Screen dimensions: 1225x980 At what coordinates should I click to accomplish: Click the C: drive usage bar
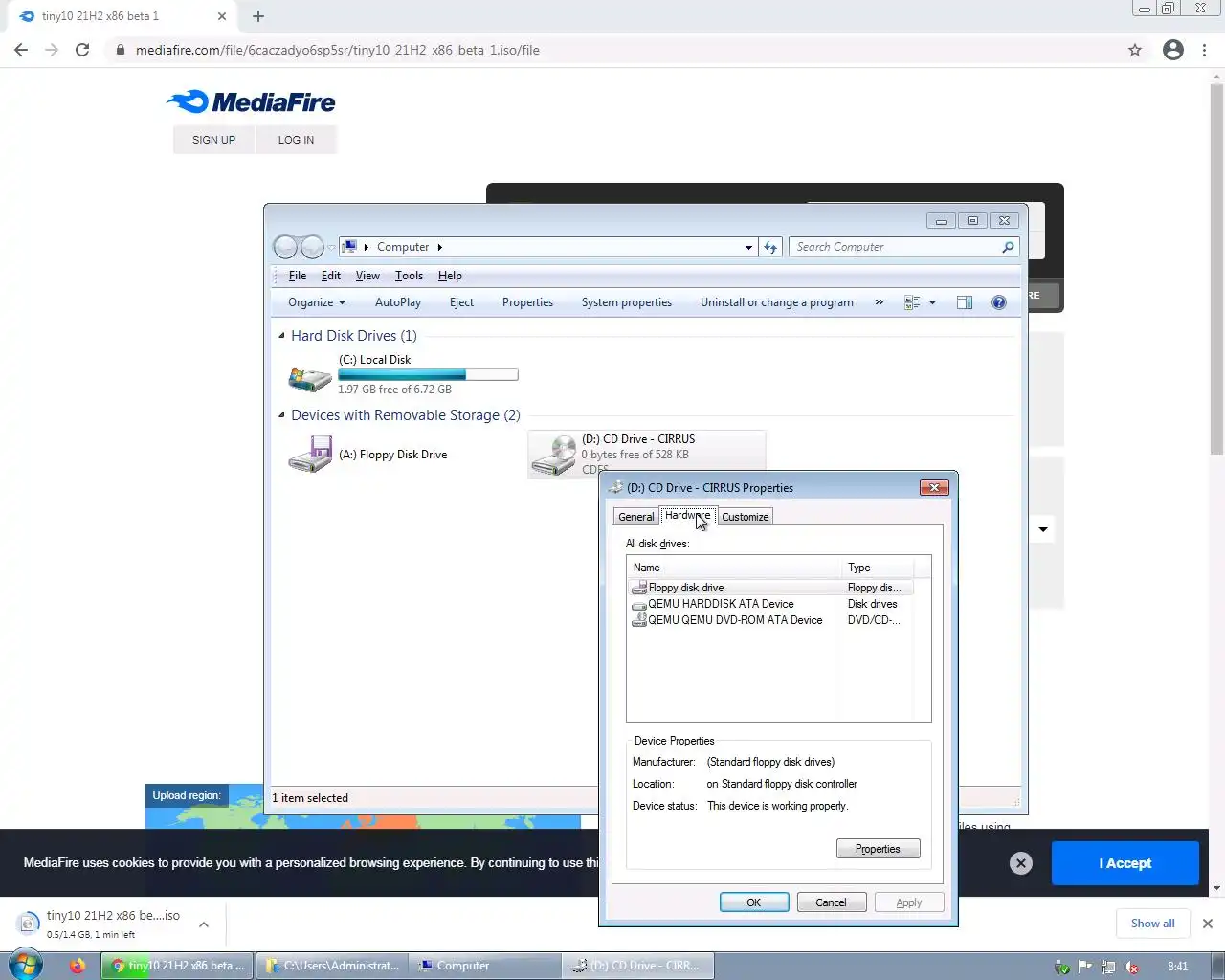click(428, 375)
